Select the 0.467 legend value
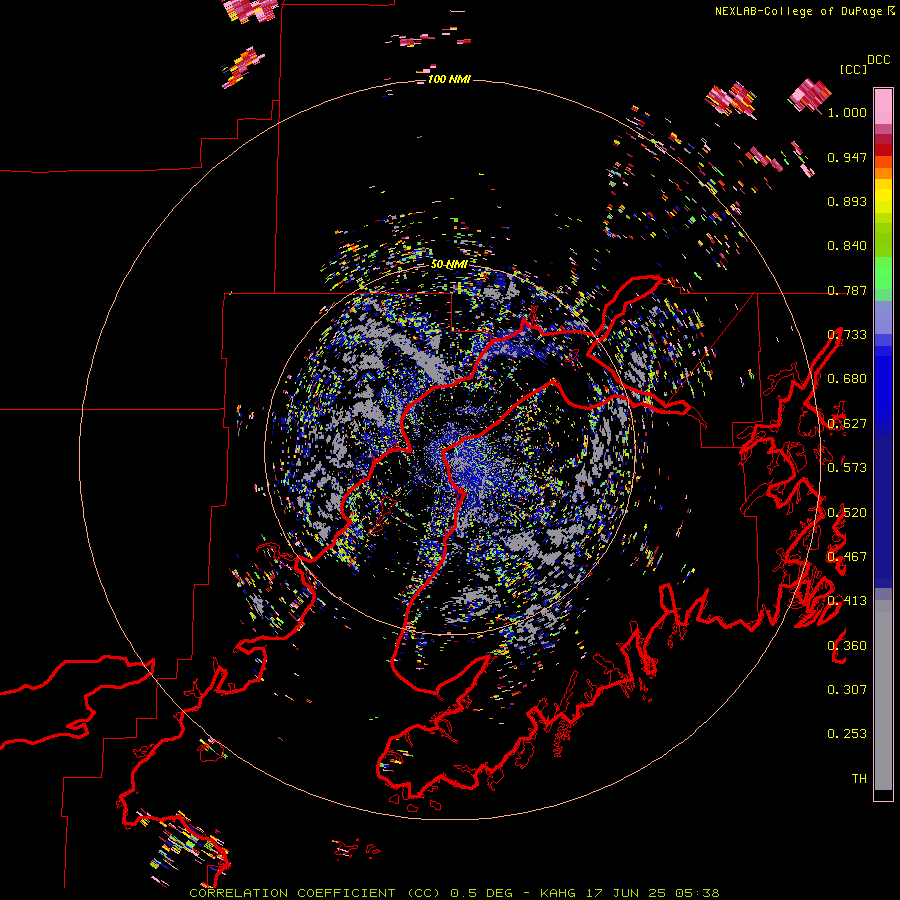The width and height of the screenshot is (900, 900). (847, 557)
